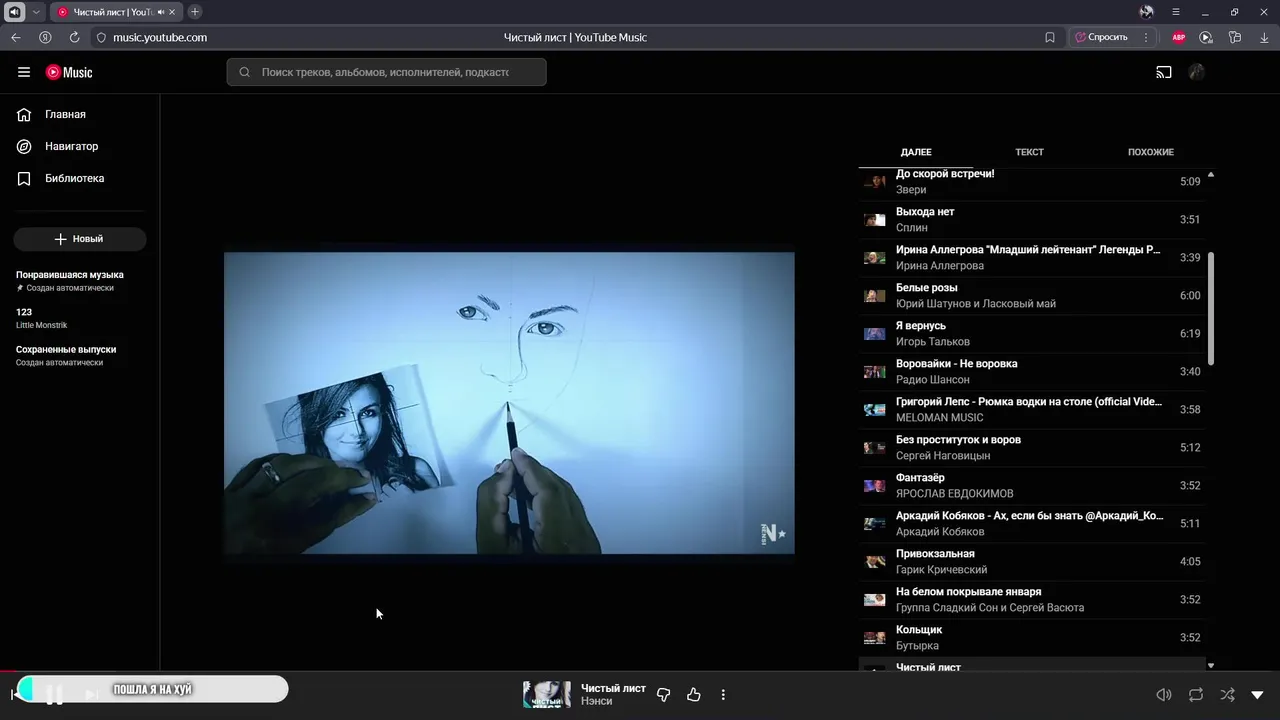Click the Спросить assistant button
1280x720 pixels.
click(x=1101, y=37)
